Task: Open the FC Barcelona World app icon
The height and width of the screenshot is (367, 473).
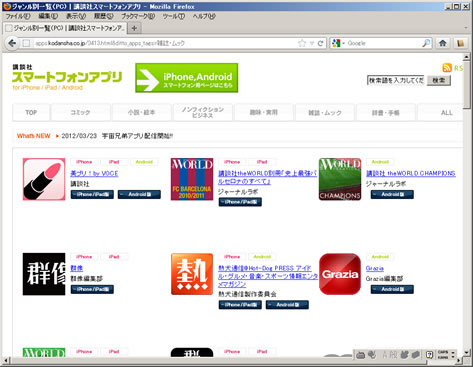Action: pos(192,179)
